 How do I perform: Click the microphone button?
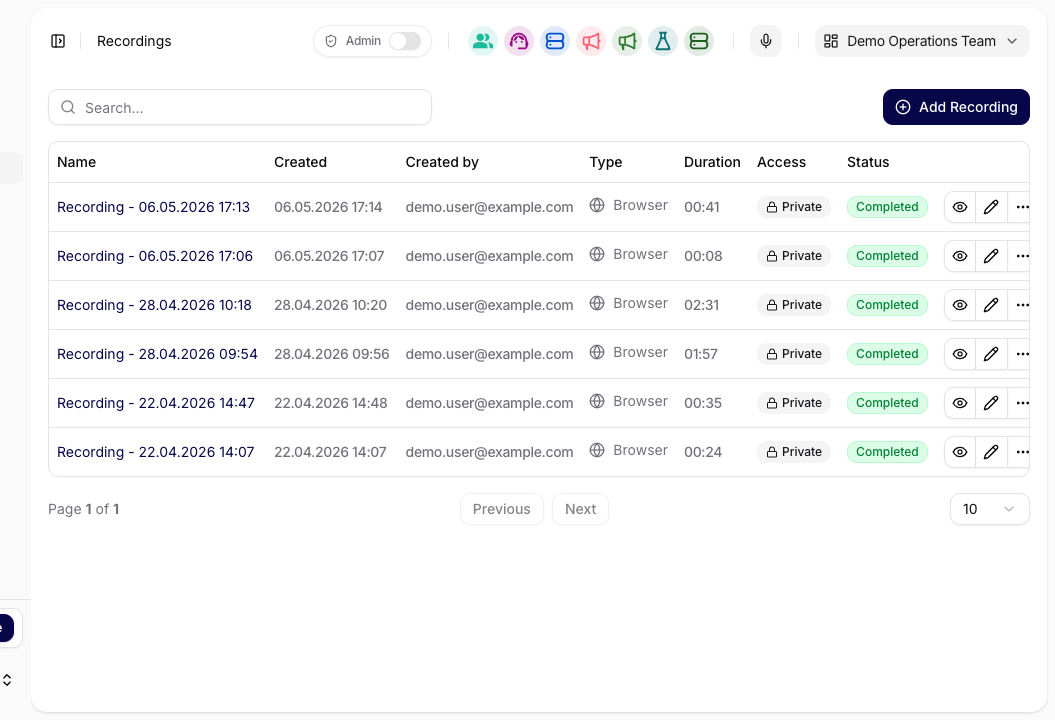coord(766,41)
